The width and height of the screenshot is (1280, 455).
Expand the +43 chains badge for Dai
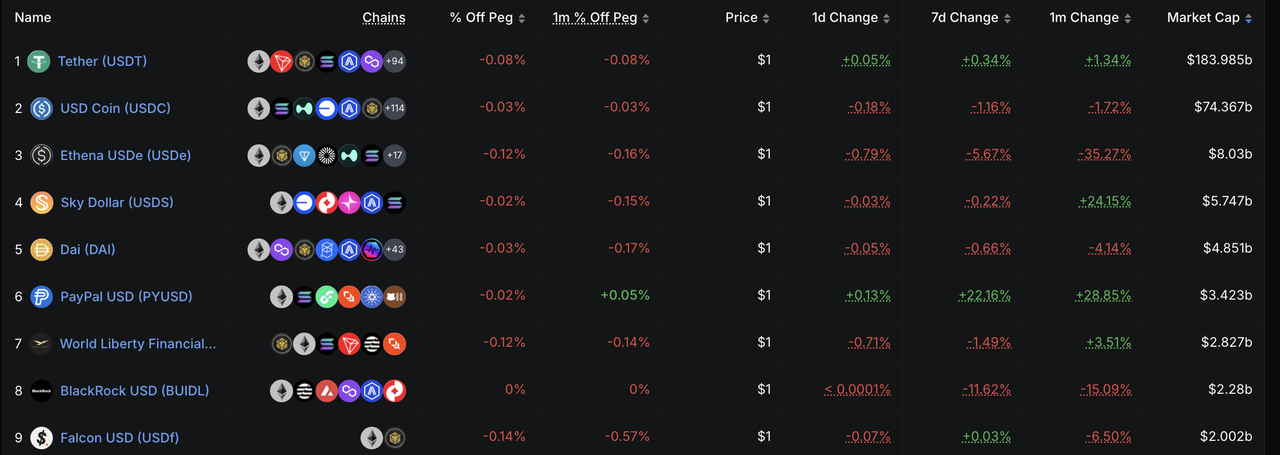pos(395,249)
